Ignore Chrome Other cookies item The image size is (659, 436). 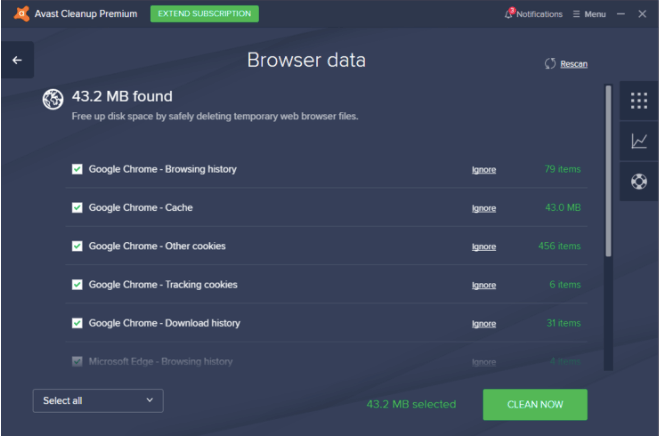click(484, 246)
